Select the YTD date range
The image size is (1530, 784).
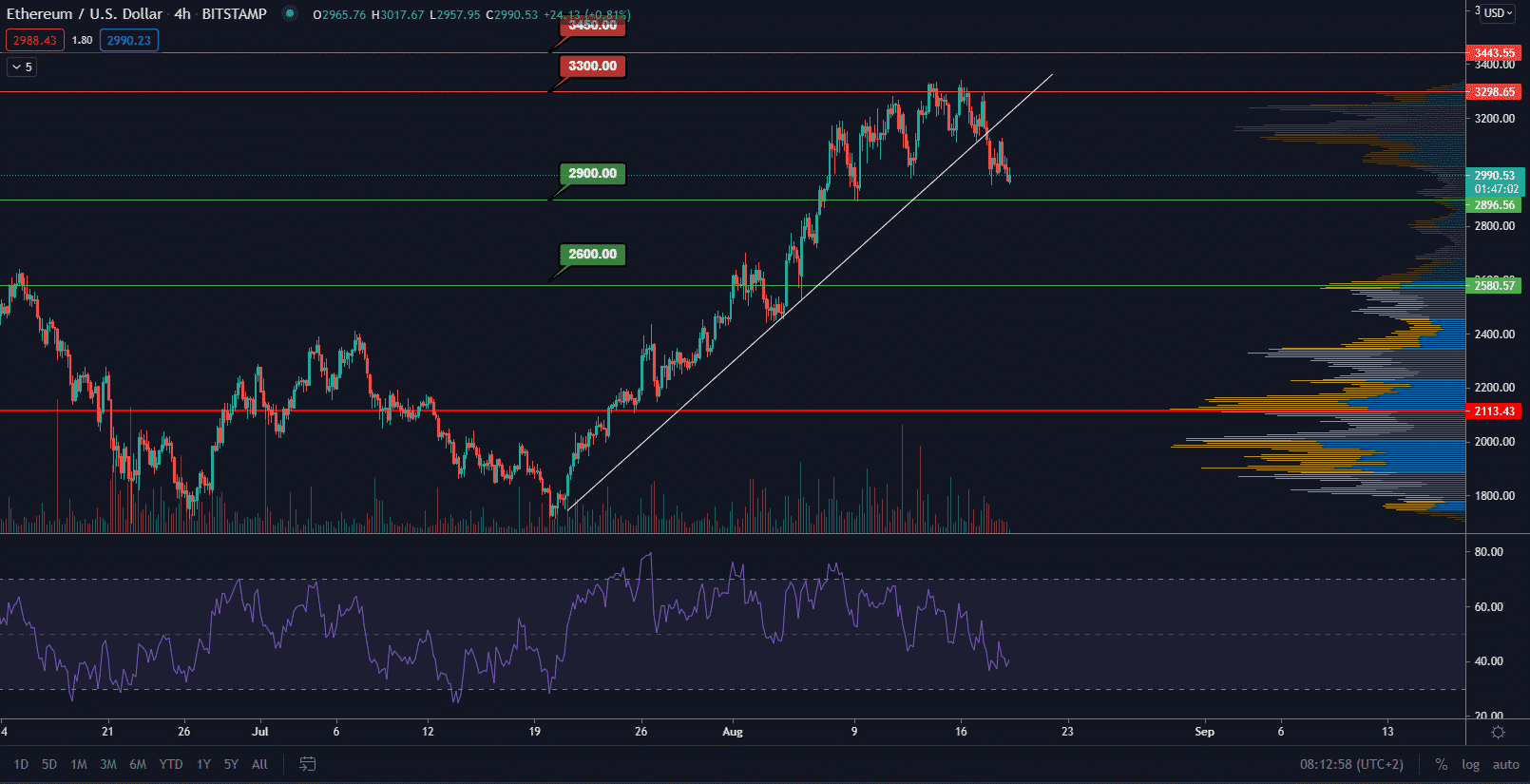(171, 764)
